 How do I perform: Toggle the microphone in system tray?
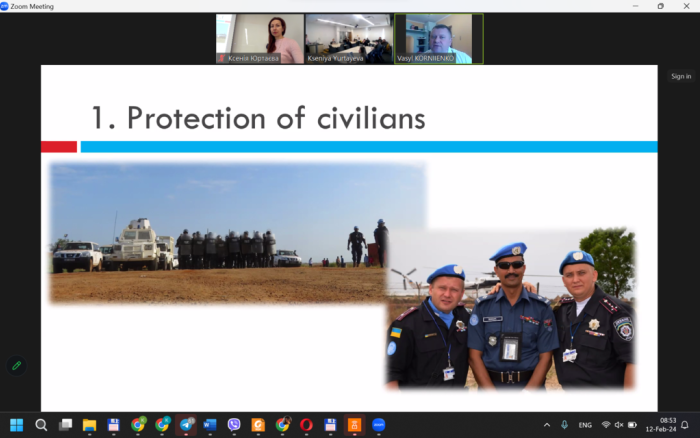point(565,425)
